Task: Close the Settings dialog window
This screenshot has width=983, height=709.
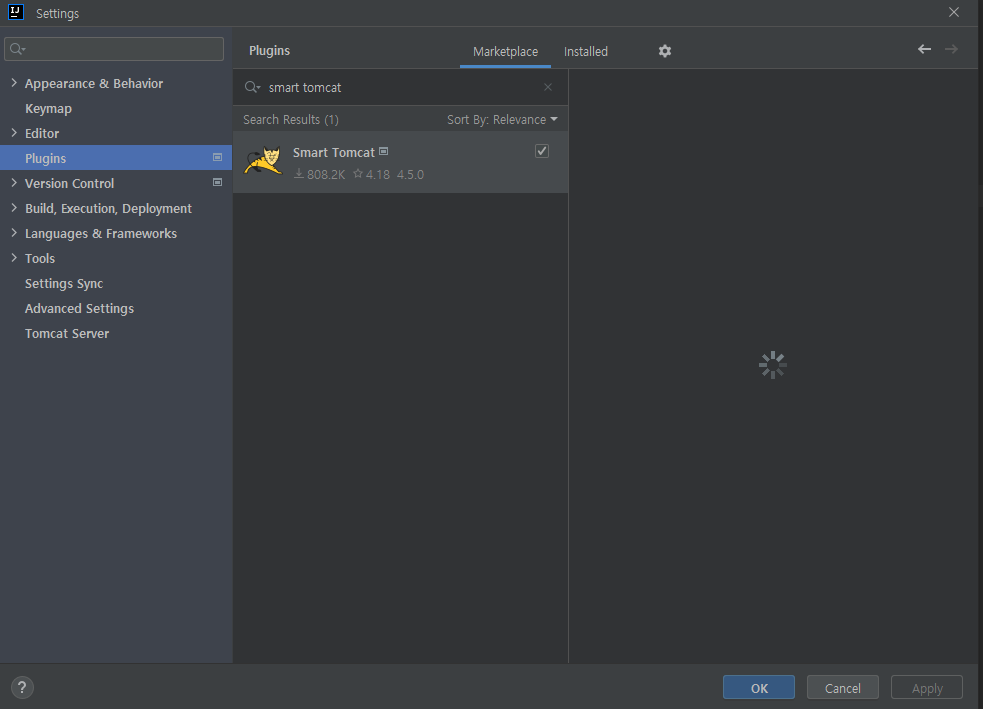Action: pos(954,13)
